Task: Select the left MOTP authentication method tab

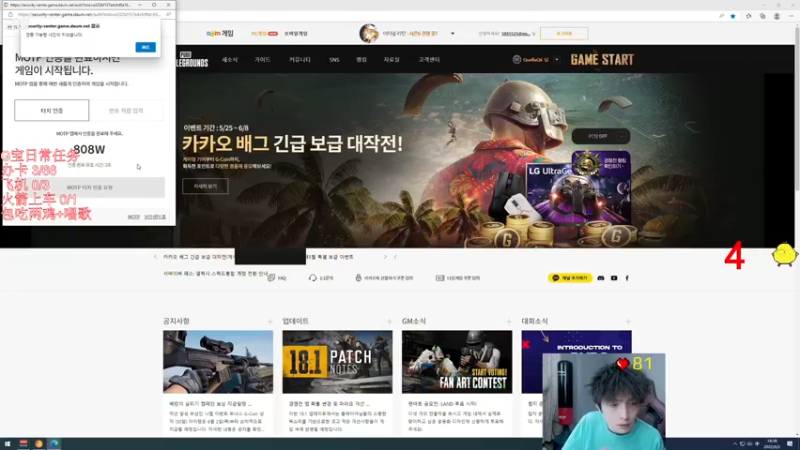Action: tap(52, 110)
